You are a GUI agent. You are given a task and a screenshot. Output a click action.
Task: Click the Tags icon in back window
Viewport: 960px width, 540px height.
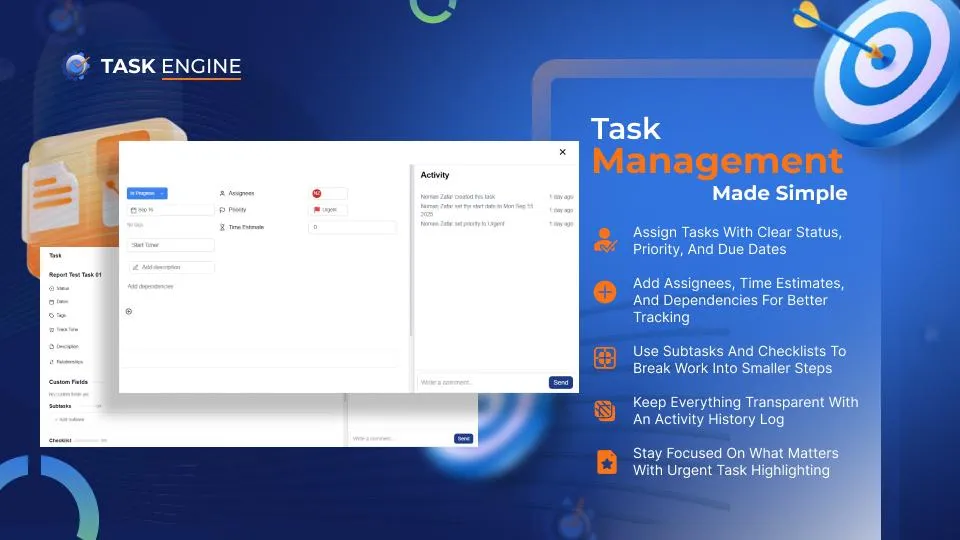tap(51, 315)
